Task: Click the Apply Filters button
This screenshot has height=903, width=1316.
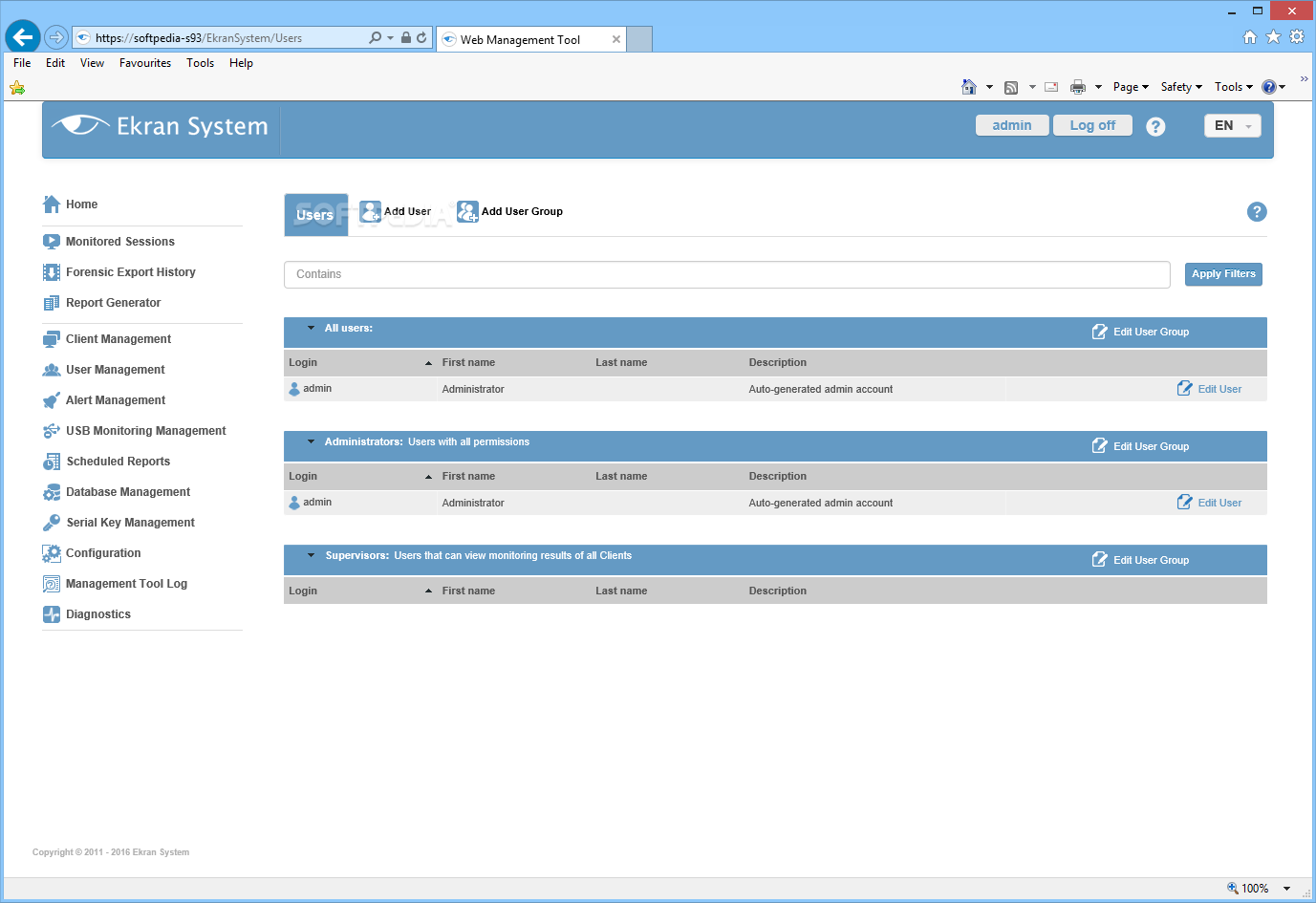Action: click(1223, 274)
